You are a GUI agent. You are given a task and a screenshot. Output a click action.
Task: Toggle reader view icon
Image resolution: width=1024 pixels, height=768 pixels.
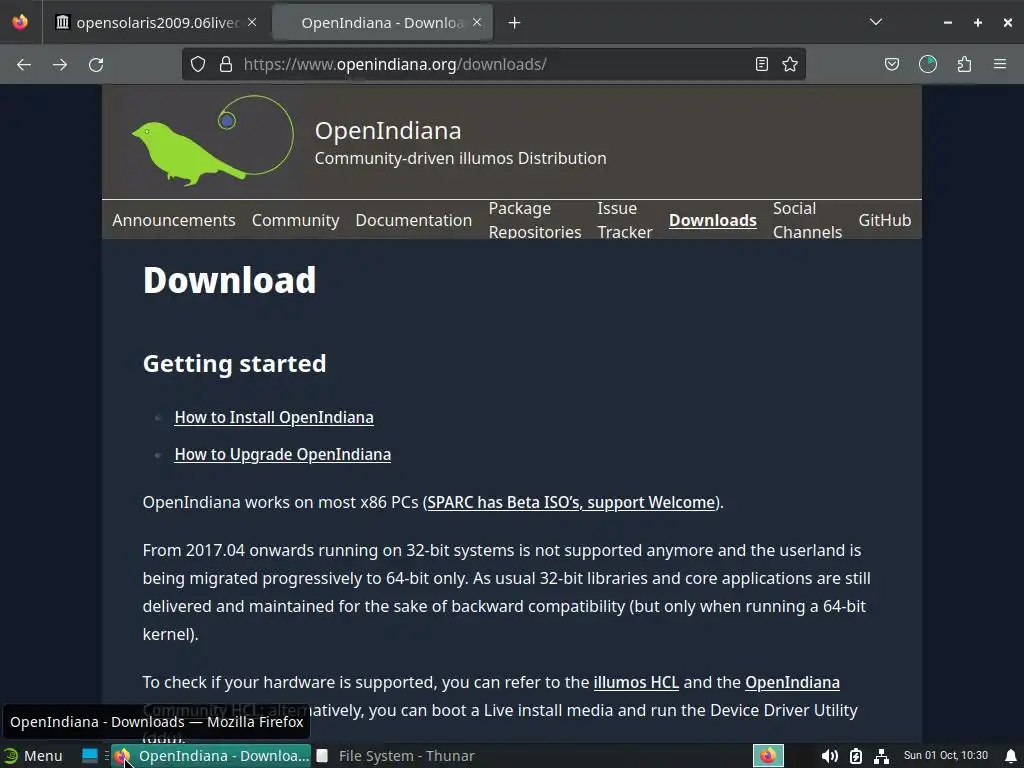[x=761, y=64]
